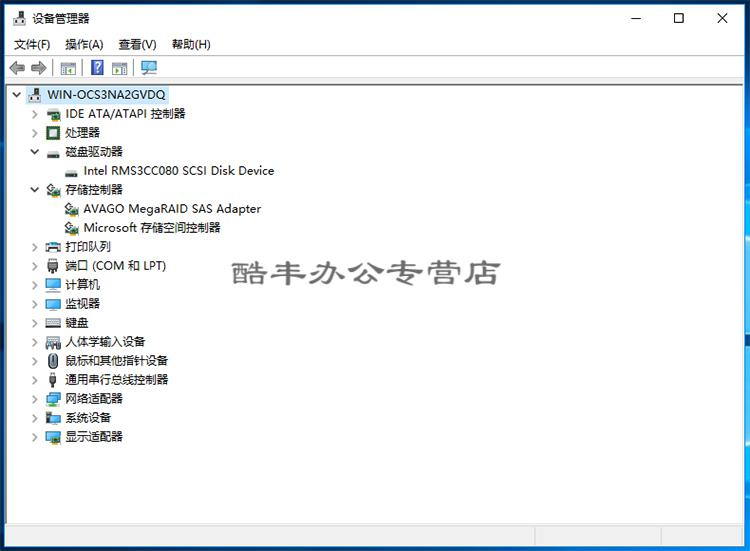The image size is (750, 551).
Task: Click the network adapters (网络适配器) icon
Action: (53, 399)
